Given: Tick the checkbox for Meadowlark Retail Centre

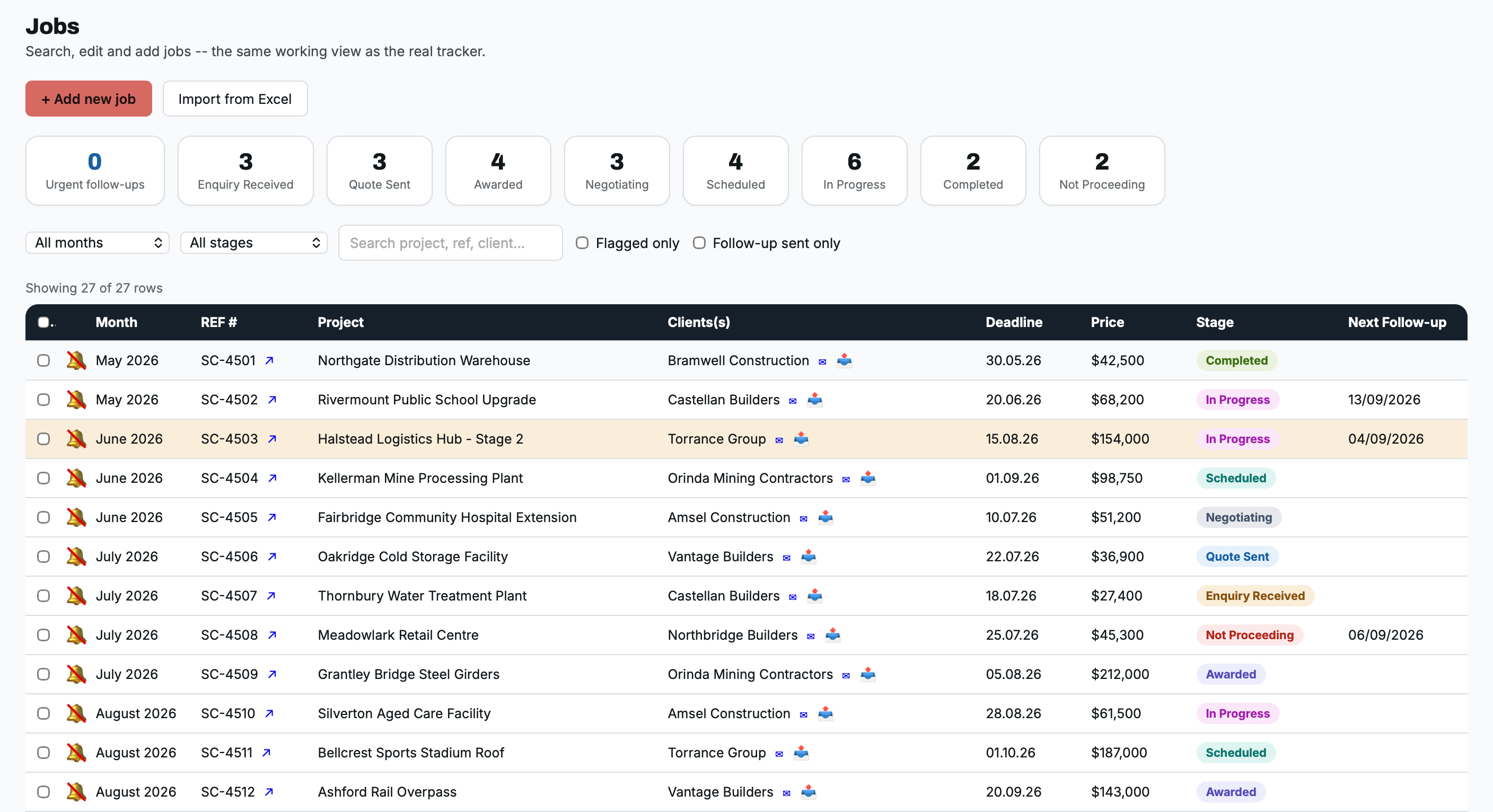Looking at the screenshot, I should (x=43, y=634).
